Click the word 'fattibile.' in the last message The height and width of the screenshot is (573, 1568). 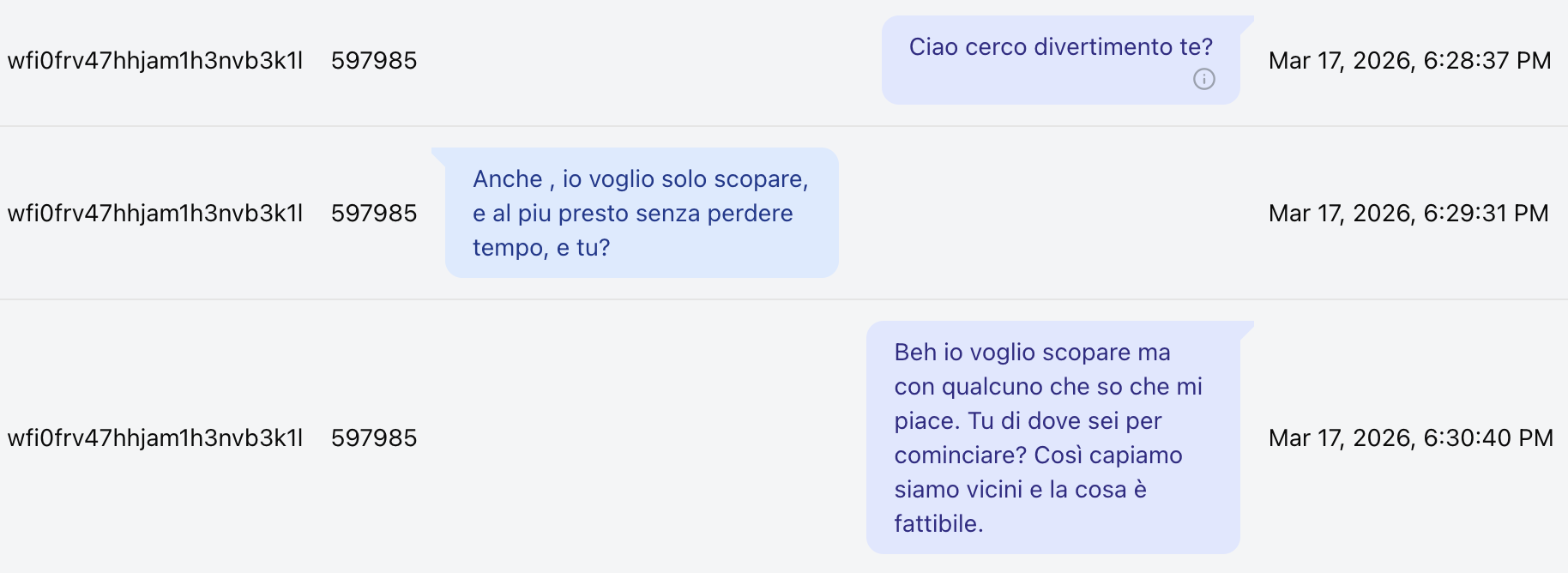(938, 523)
